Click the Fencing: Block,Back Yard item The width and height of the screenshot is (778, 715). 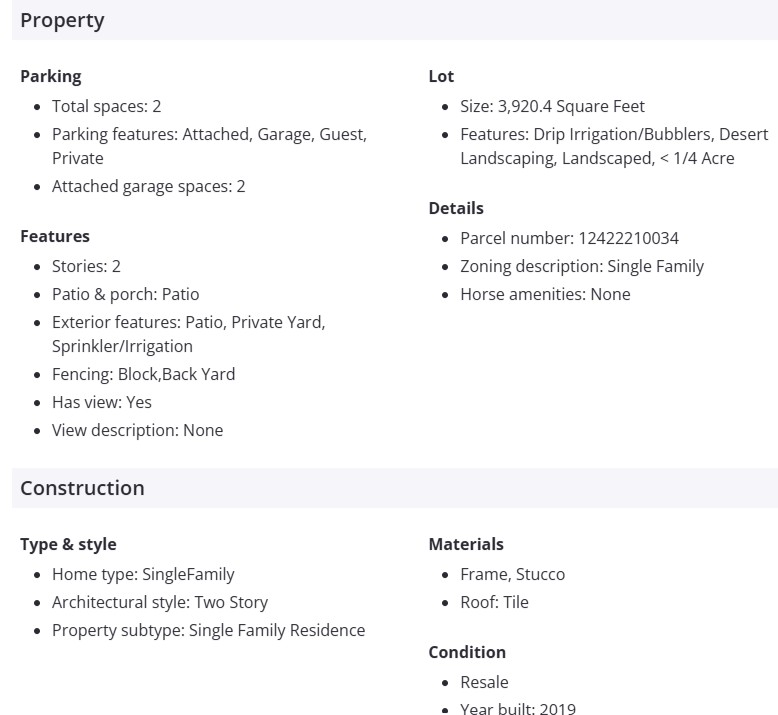(x=144, y=374)
